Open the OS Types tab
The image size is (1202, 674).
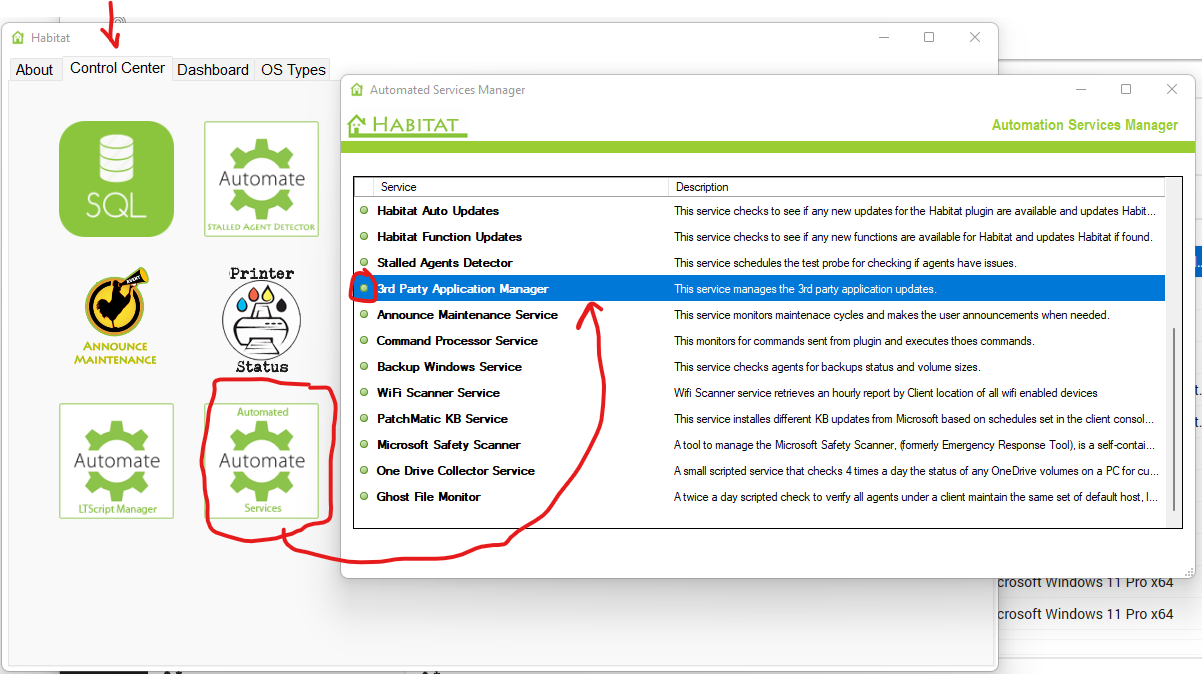[x=292, y=69]
